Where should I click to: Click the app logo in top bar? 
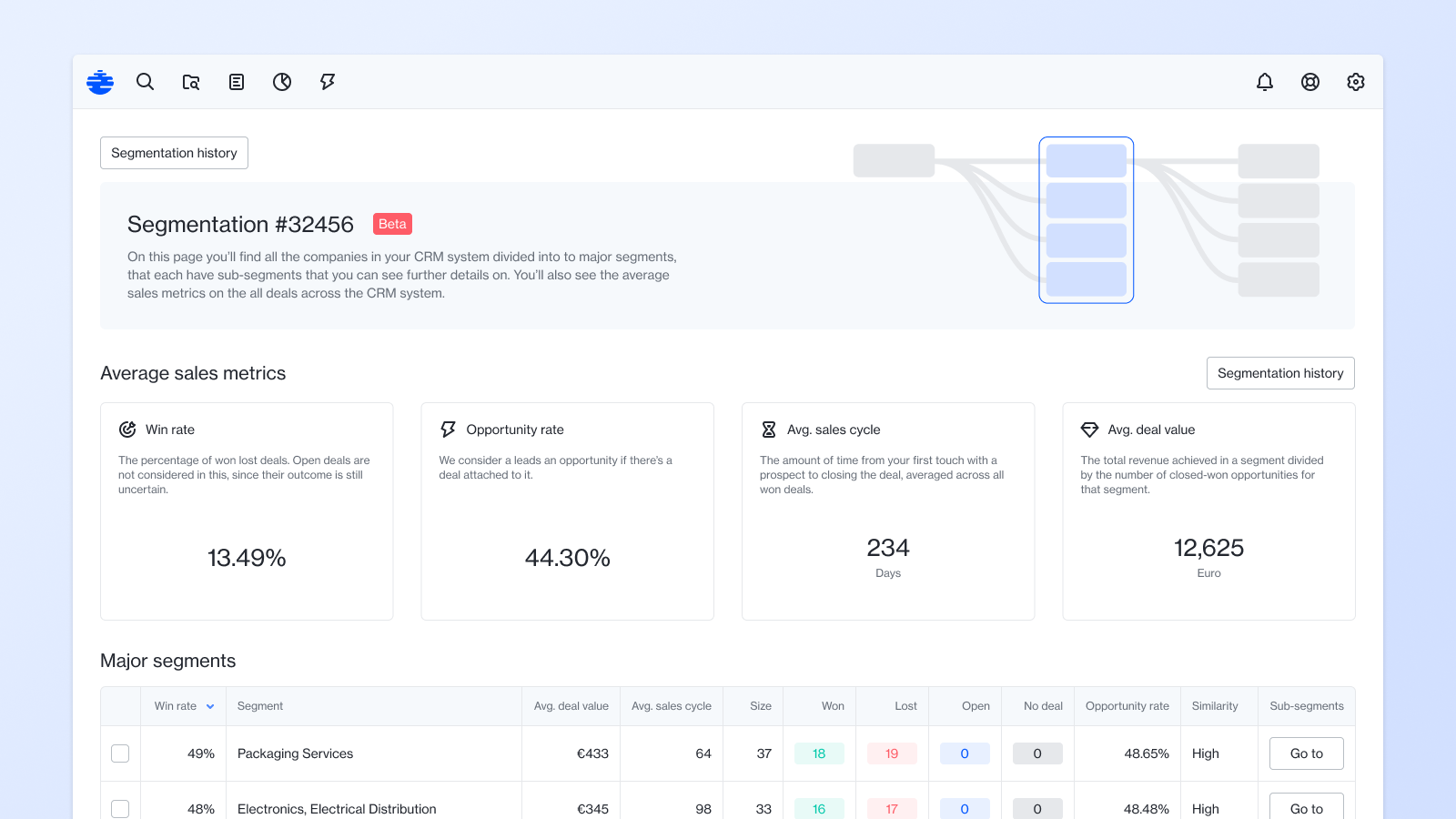pos(100,82)
